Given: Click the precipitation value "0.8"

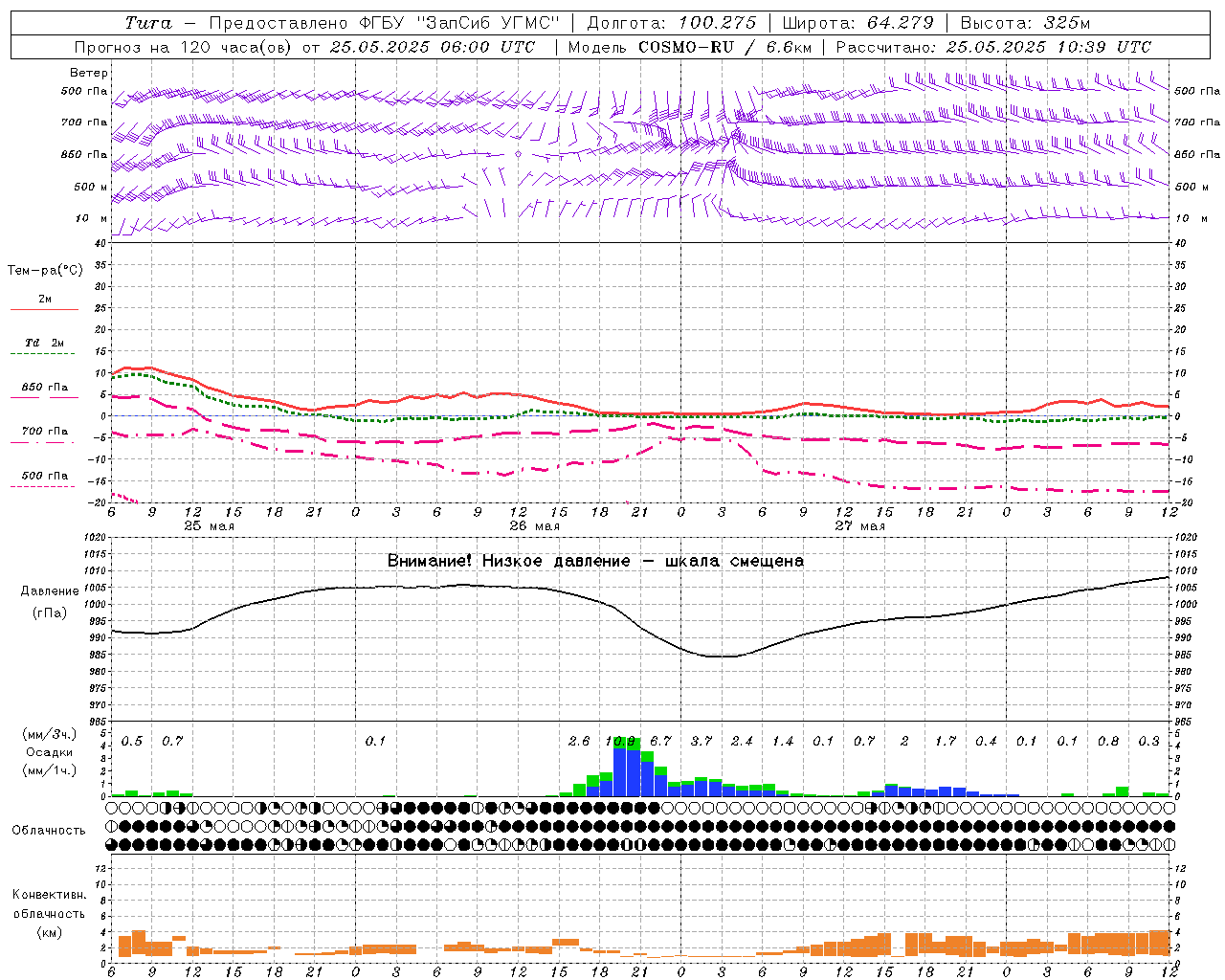Looking at the screenshot, I should coord(1108,741).
